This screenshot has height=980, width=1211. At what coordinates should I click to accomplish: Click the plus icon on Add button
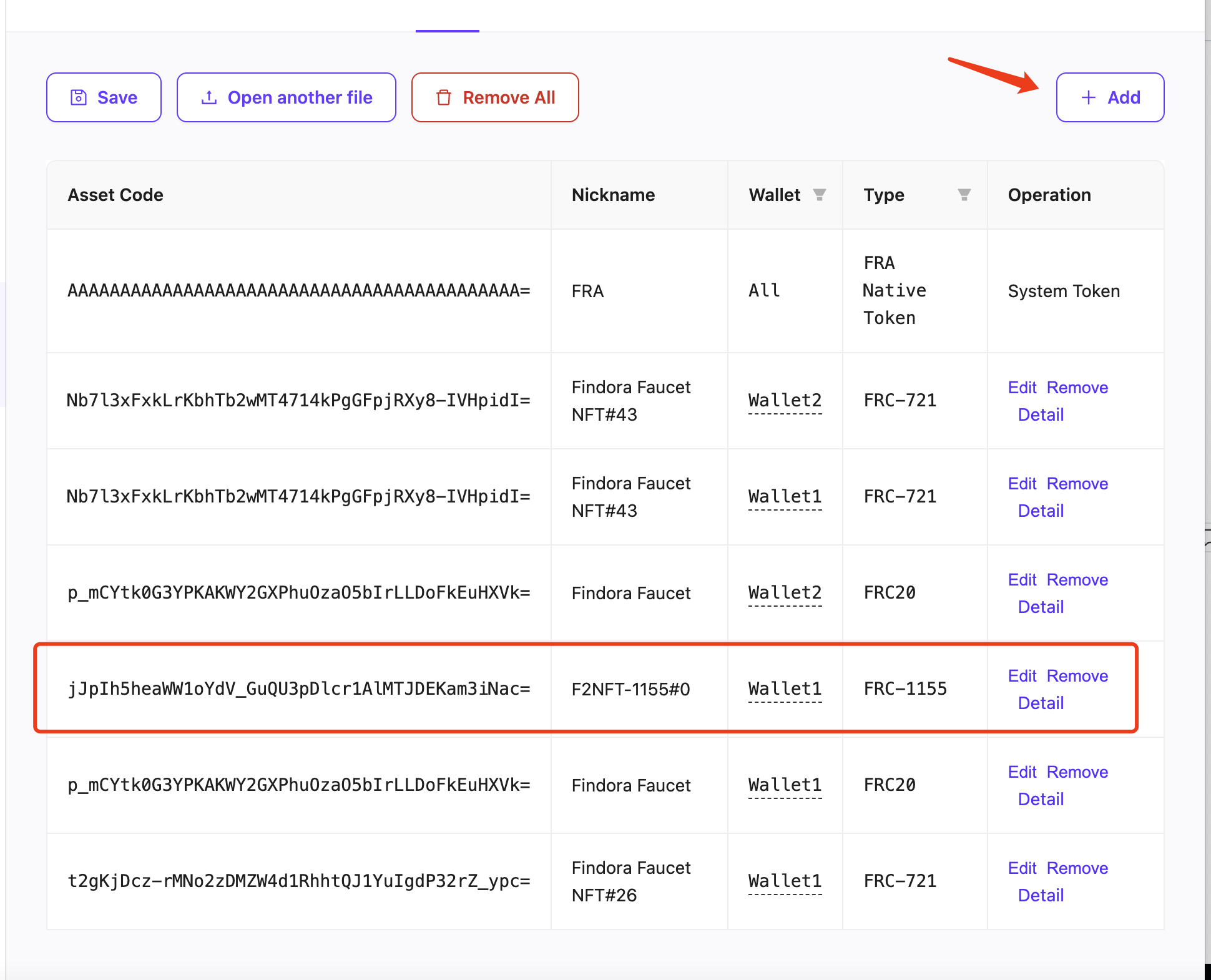click(x=1088, y=97)
